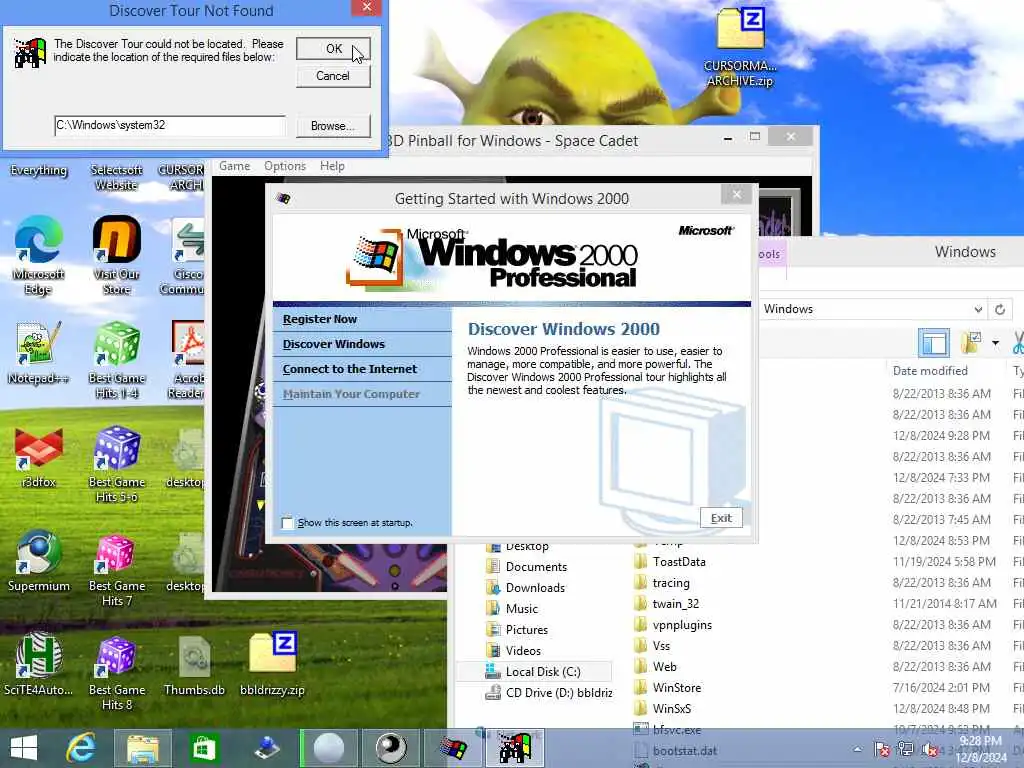Select the Everything desktop shortcut label
The width and height of the screenshot is (1024, 768).
pos(39,170)
